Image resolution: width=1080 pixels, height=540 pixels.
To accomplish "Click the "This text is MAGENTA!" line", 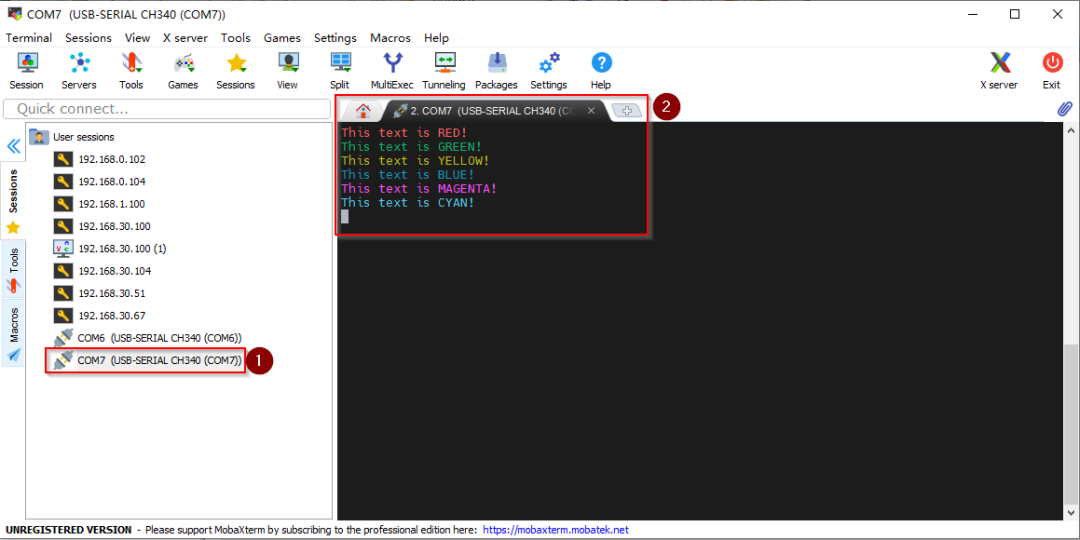I will click(x=419, y=188).
